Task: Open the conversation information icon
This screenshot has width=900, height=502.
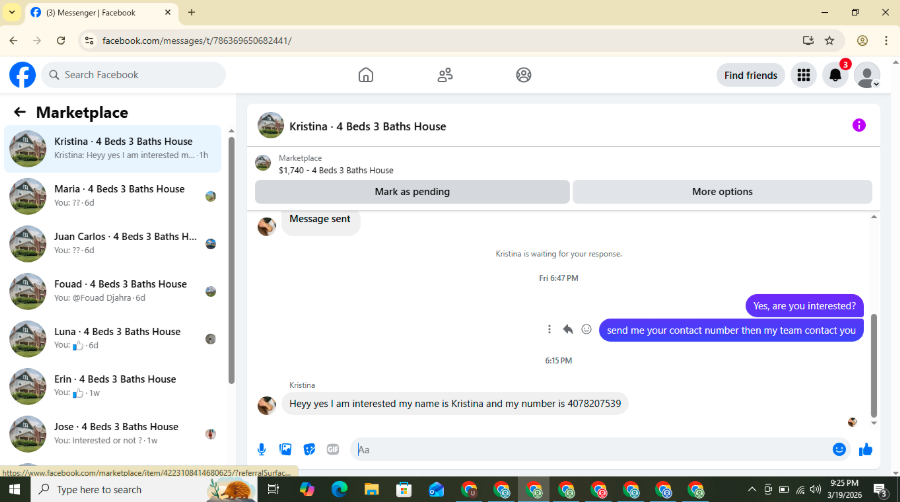Action: tap(859, 125)
